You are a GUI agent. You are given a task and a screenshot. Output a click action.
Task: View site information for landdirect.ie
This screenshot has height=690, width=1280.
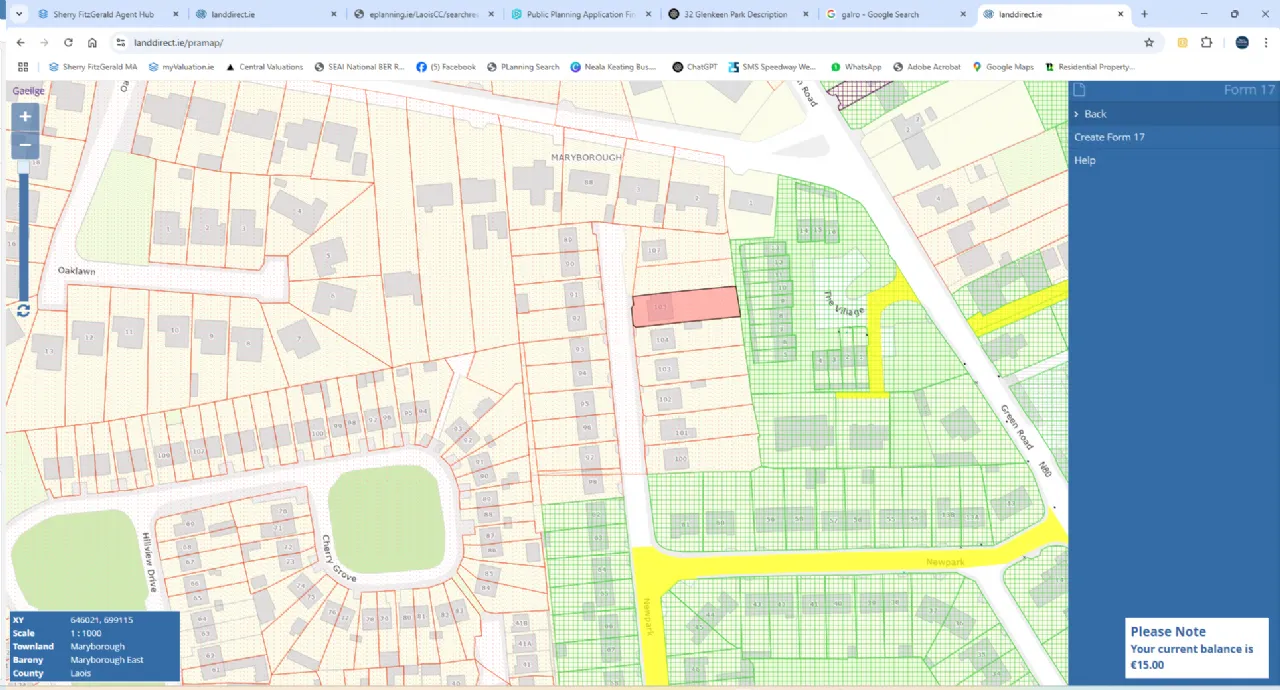(x=120, y=43)
